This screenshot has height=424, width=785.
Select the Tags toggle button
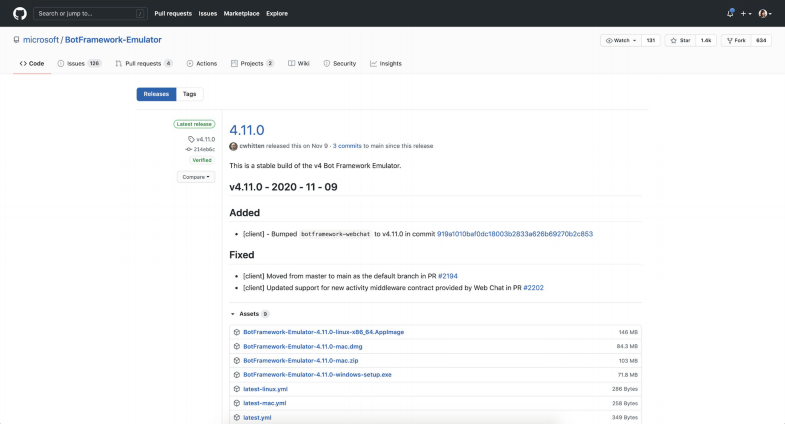189,94
